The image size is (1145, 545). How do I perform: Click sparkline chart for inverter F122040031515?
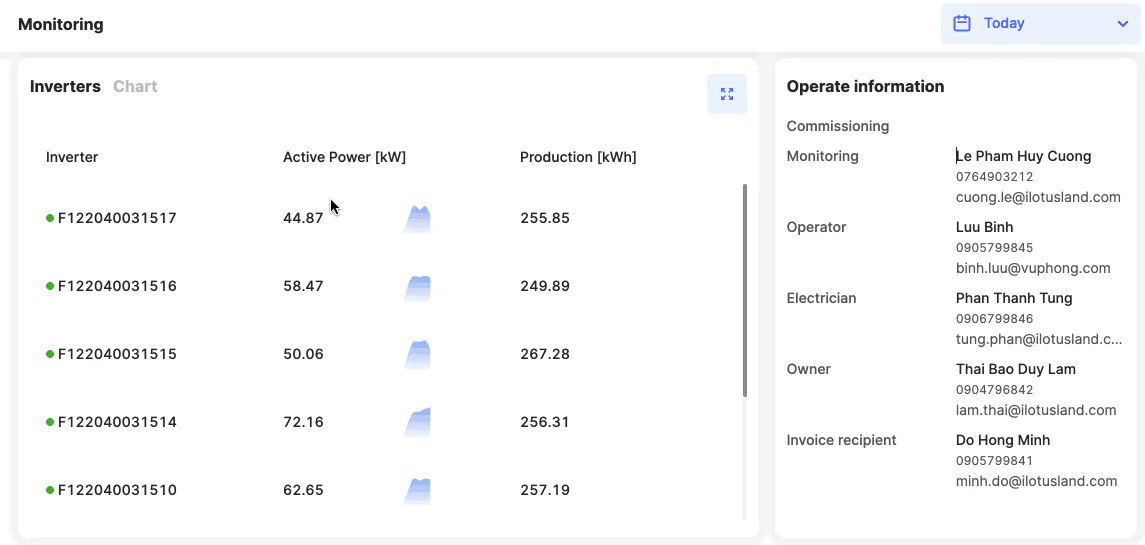tap(417, 355)
